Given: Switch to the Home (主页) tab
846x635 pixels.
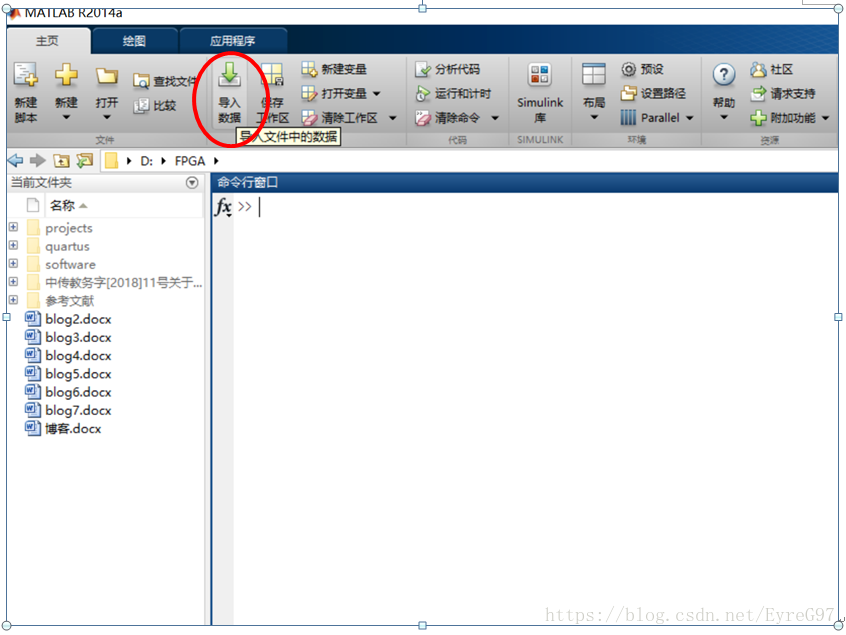Looking at the screenshot, I should (x=47, y=41).
